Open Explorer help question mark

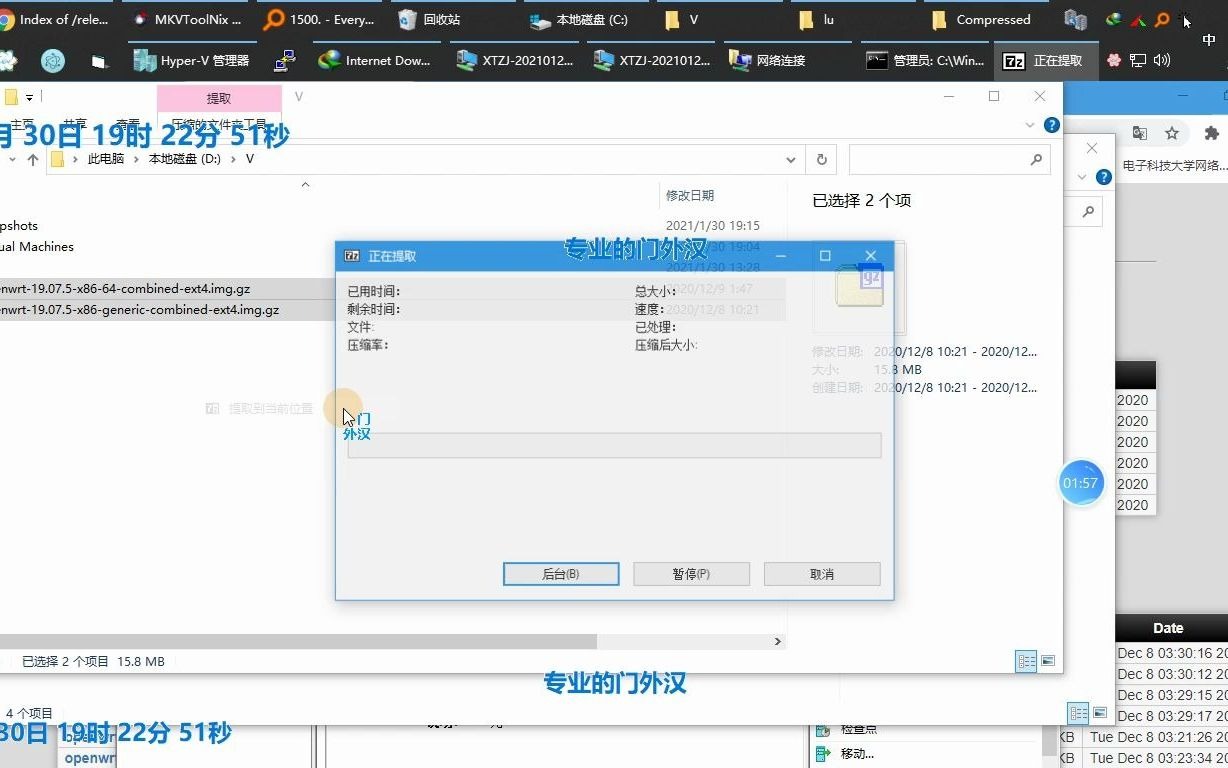click(x=1051, y=125)
